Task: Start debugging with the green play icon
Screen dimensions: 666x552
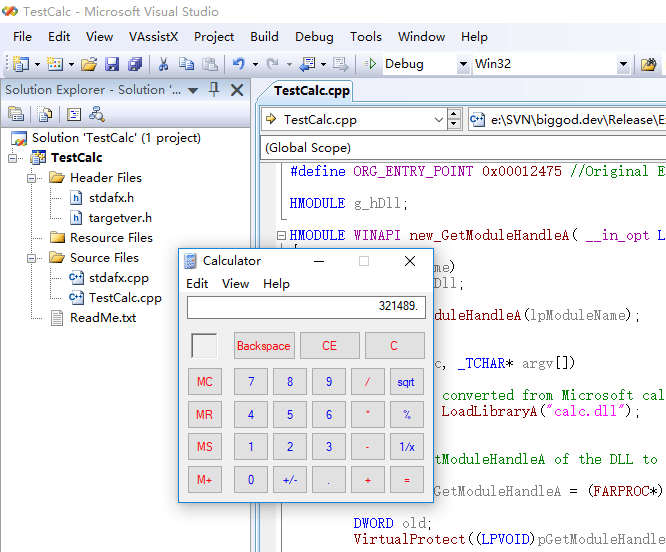Action: [x=370, y=64]
